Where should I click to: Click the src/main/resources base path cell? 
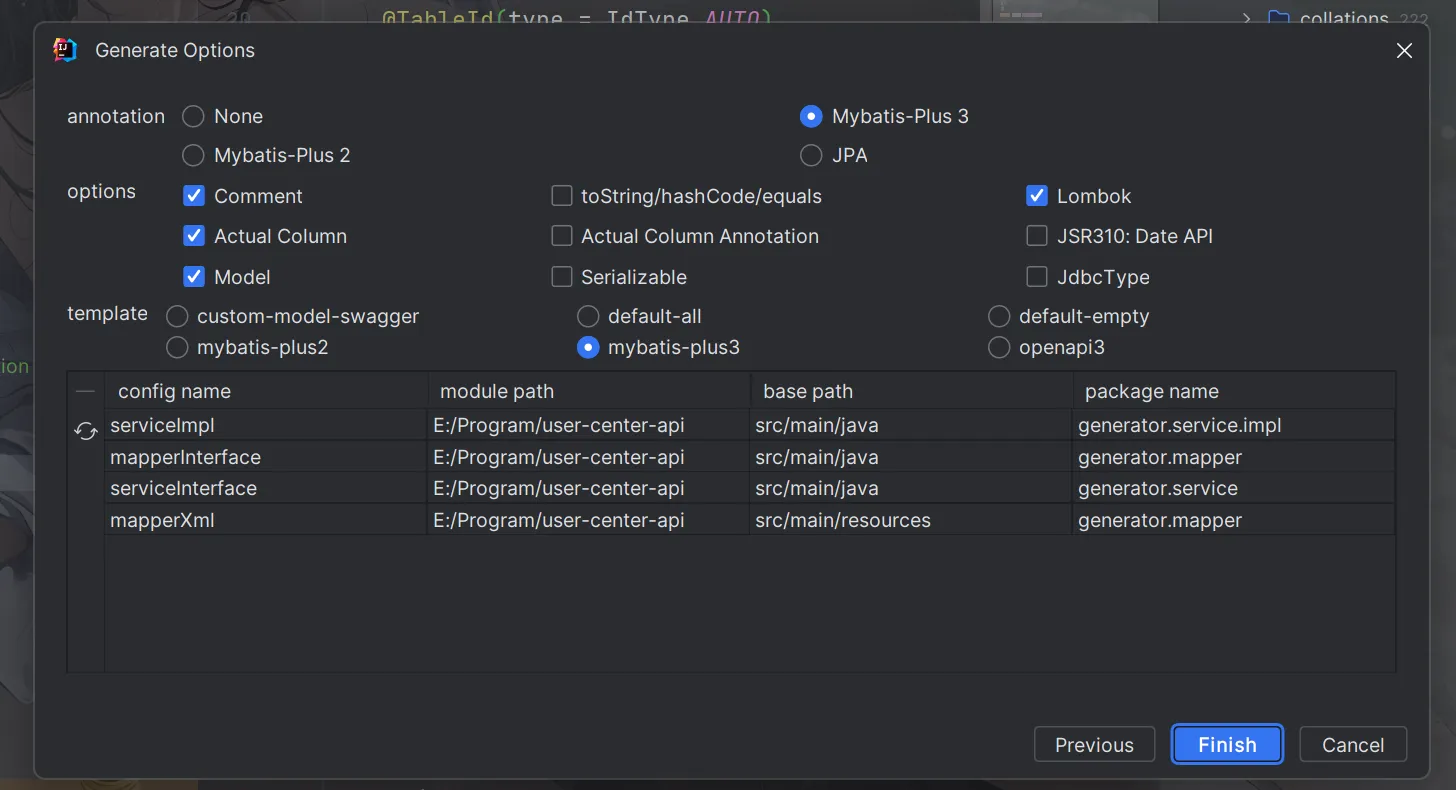911,520
